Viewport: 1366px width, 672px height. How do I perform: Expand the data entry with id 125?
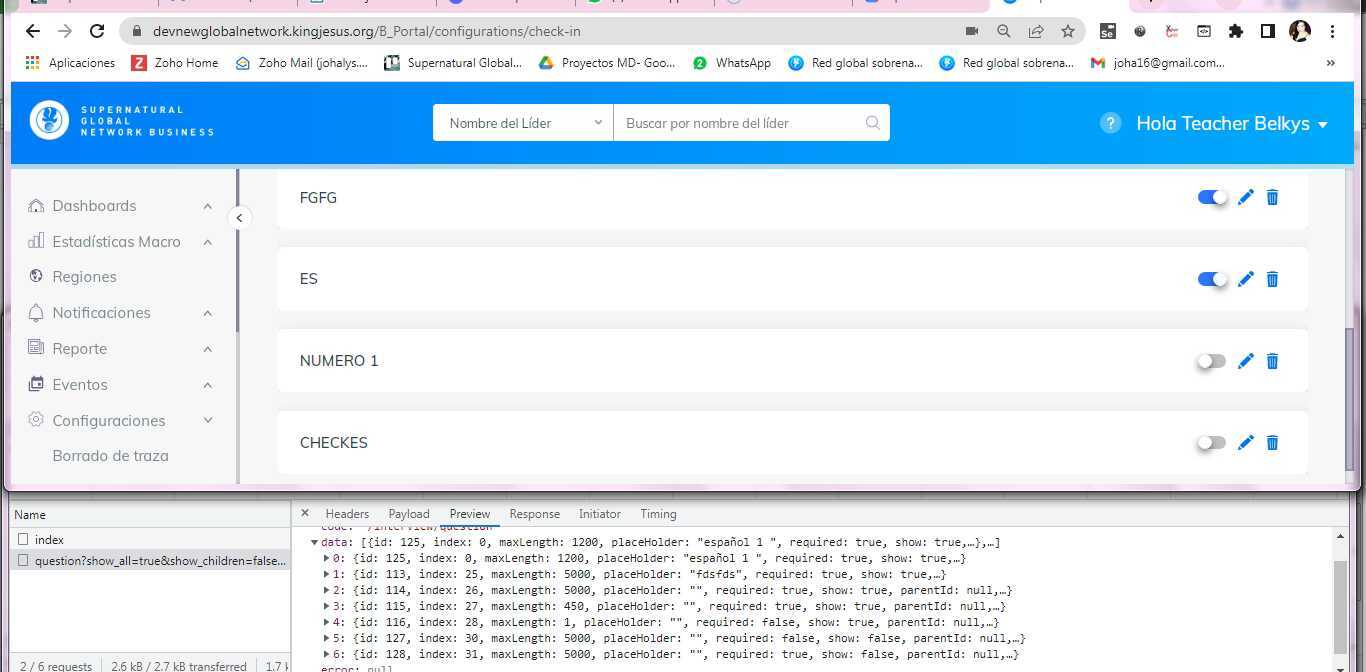click(328, 558)
